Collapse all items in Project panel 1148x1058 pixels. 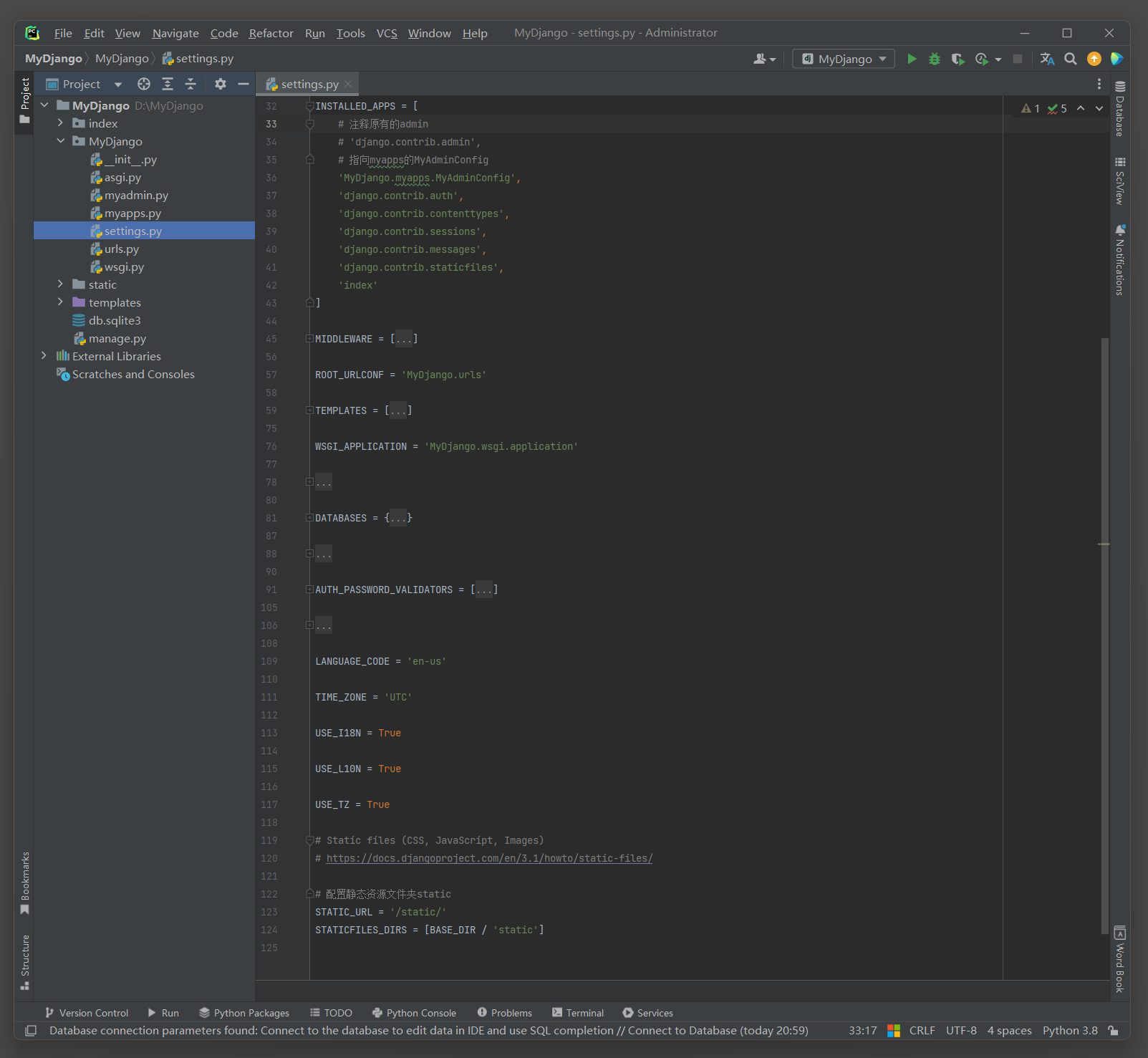[x=190, y=84]
